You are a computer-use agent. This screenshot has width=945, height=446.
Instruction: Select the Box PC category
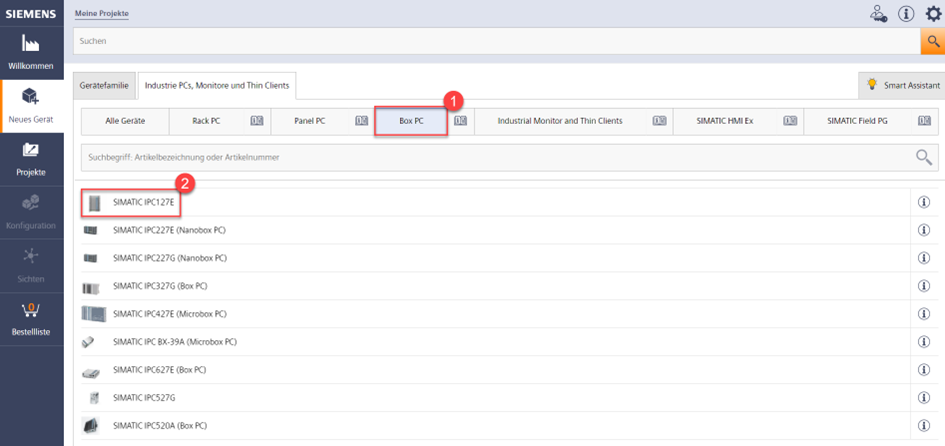click(411, 121)
